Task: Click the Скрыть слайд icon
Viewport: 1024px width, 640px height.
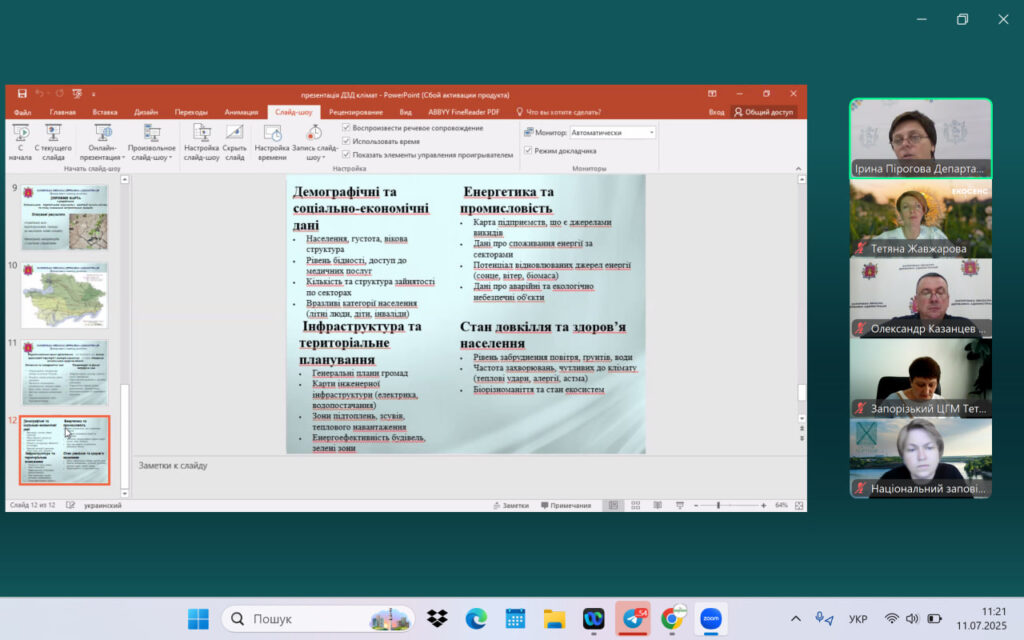Action: coord(234,141)
